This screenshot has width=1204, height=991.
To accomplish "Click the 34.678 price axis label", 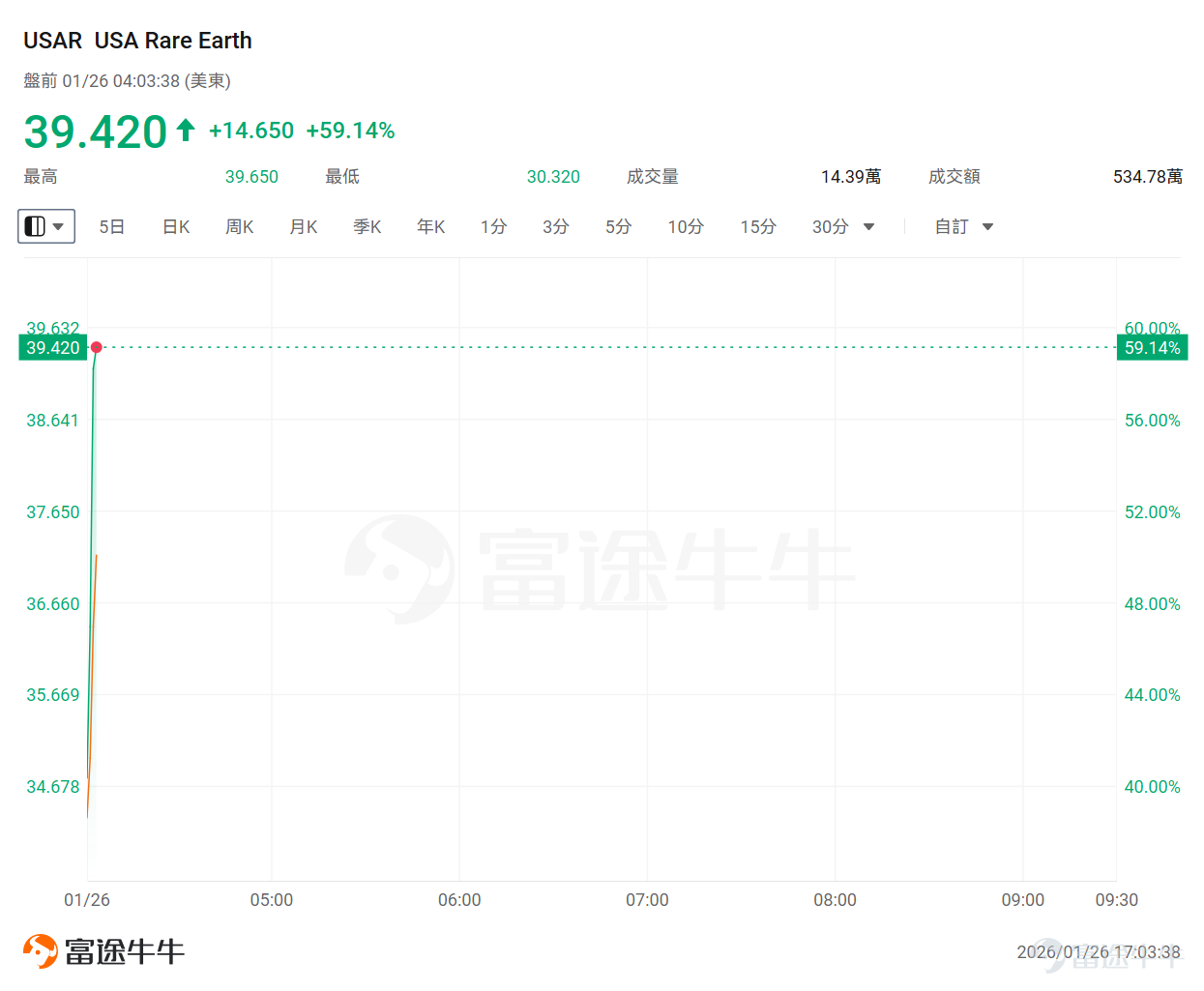I will pos(52,787).
